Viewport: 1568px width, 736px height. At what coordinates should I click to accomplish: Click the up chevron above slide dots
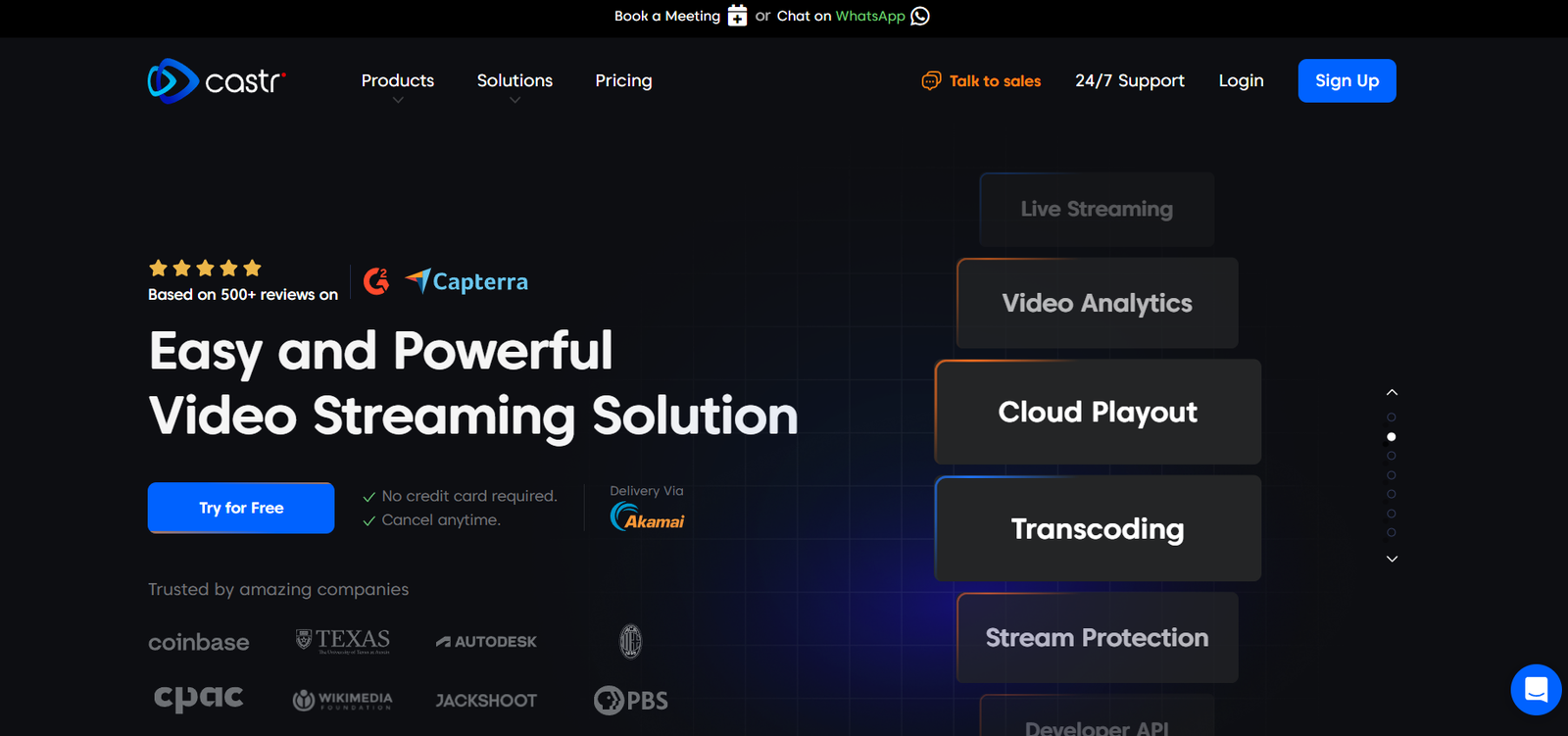(x=1392, y=392)
